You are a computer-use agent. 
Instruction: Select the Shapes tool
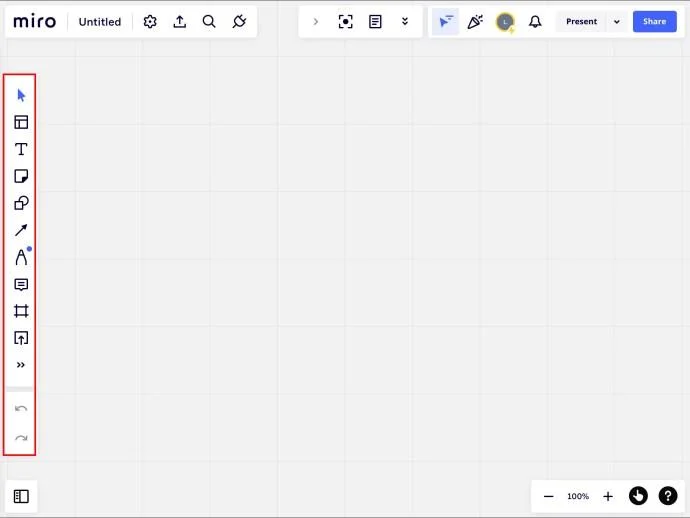coord(21,204)
